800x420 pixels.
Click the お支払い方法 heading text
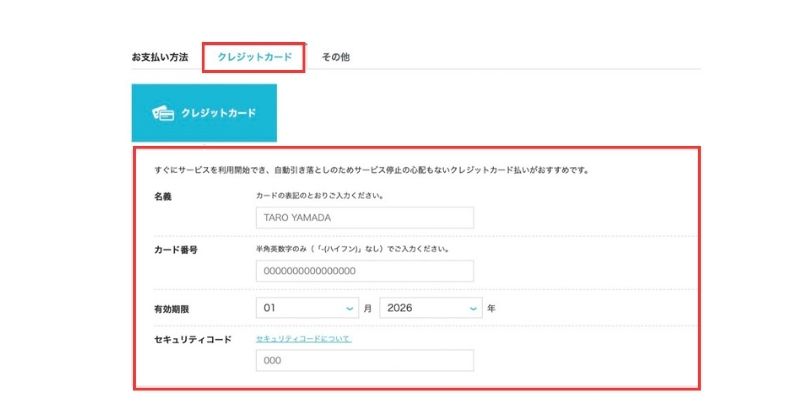pyautogui.click(x=160, y=57)
